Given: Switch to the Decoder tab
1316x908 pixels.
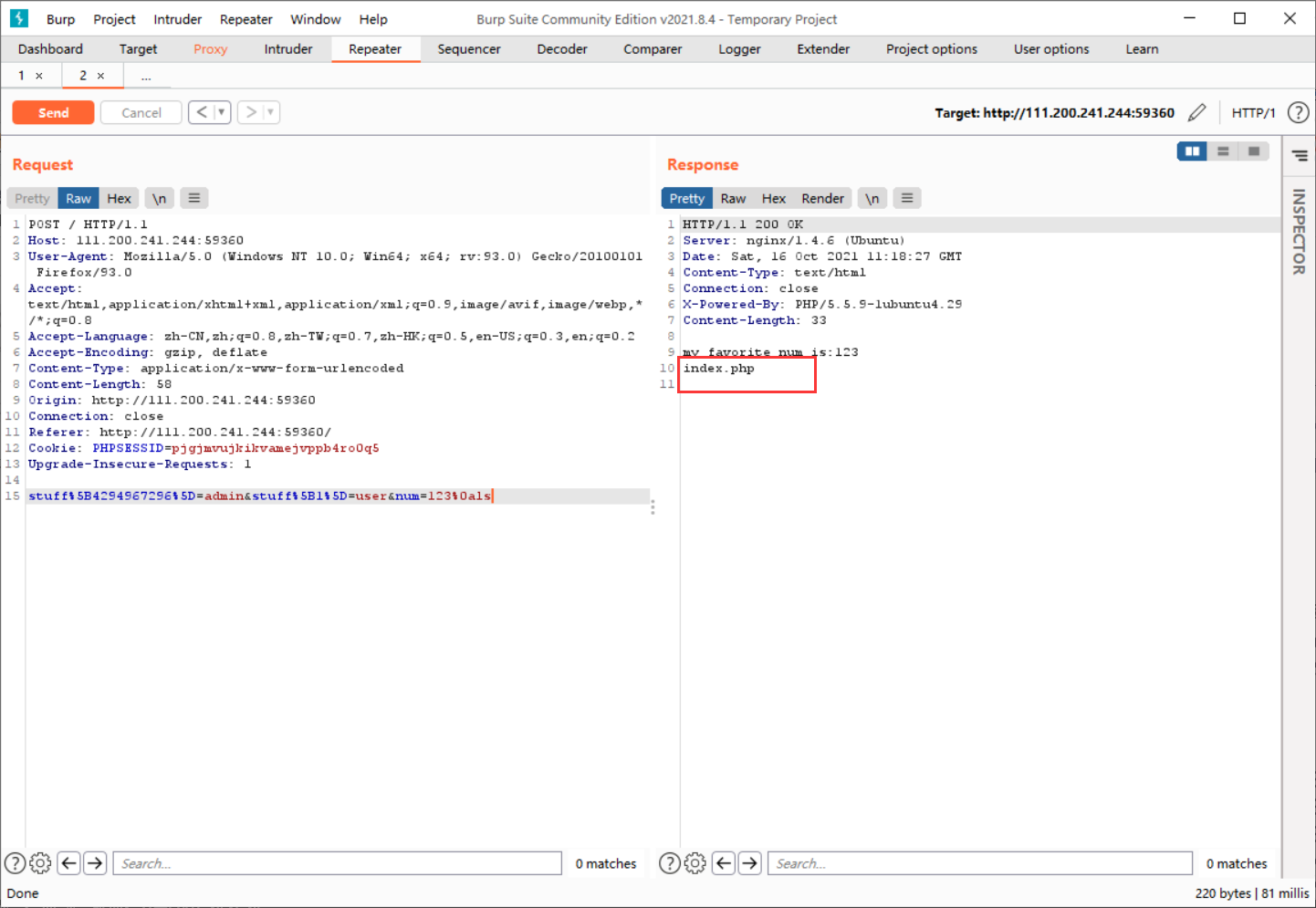Looking at the screenshot, I should tap(562, 49).
